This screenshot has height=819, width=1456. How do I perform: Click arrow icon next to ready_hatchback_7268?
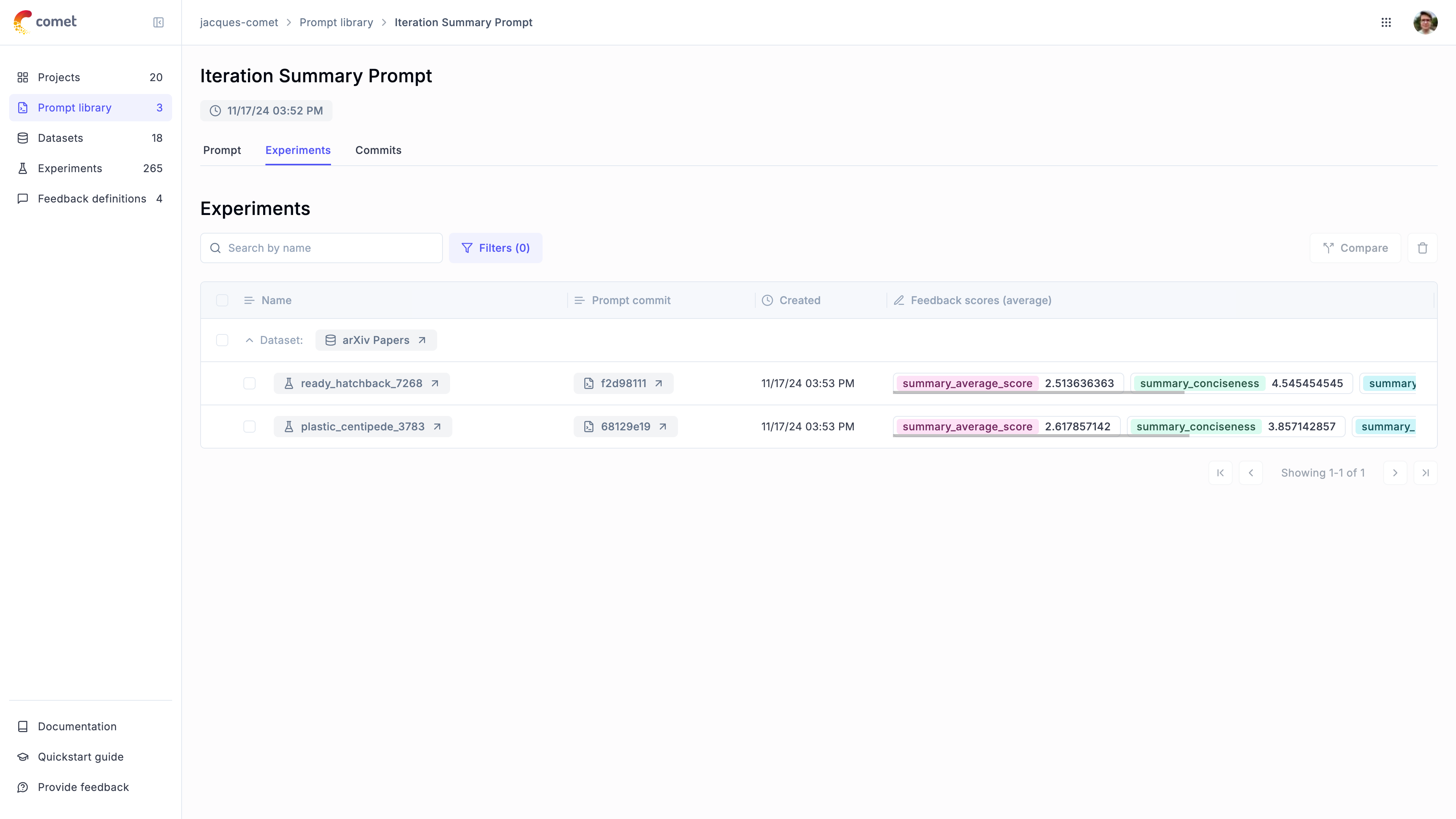(x=435, y=383)
